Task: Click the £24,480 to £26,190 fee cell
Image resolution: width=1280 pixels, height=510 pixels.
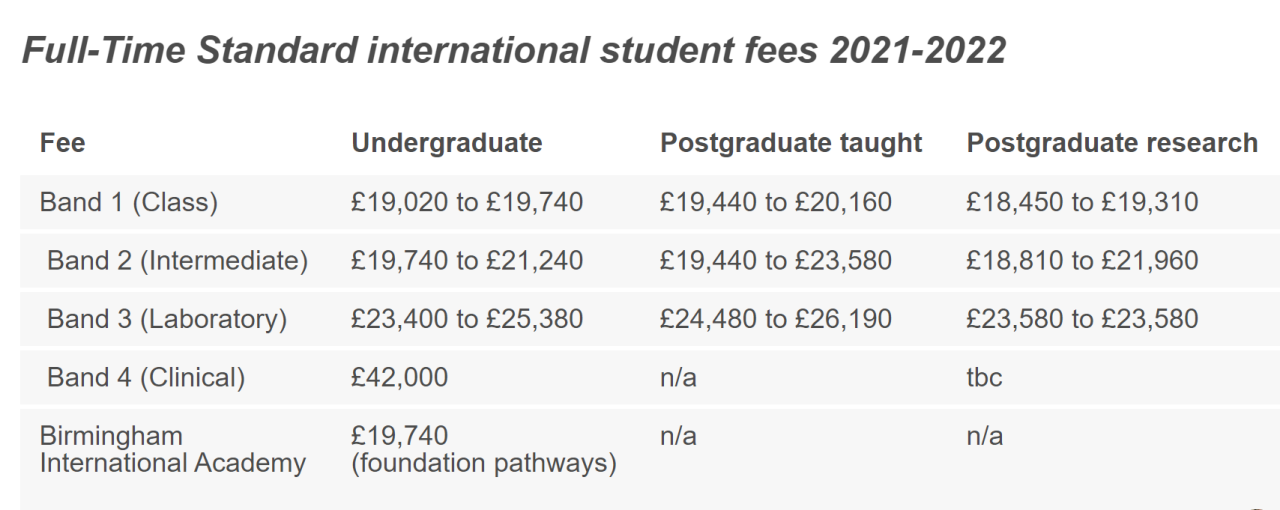Action: [775, 319]
